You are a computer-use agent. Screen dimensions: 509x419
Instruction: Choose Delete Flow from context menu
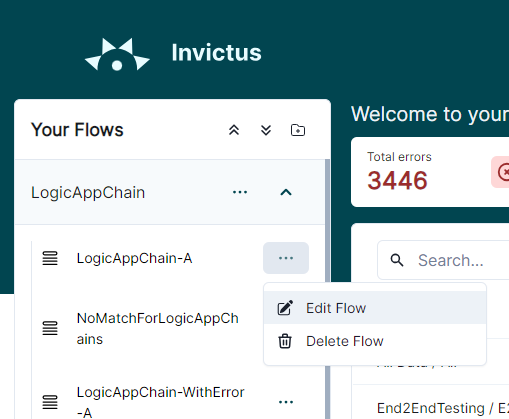point(375,341)
